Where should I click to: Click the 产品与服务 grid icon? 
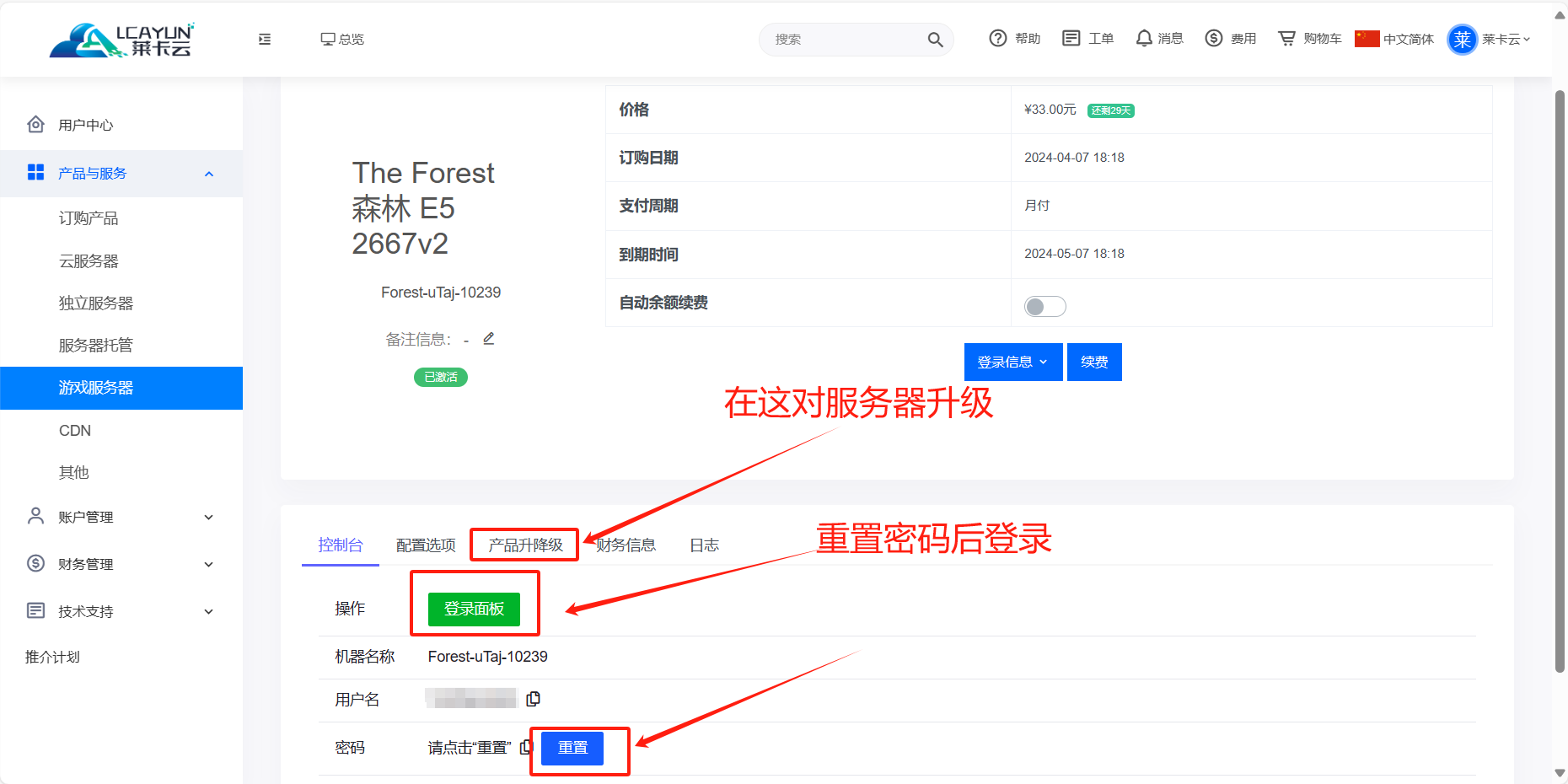click(35, 172)
